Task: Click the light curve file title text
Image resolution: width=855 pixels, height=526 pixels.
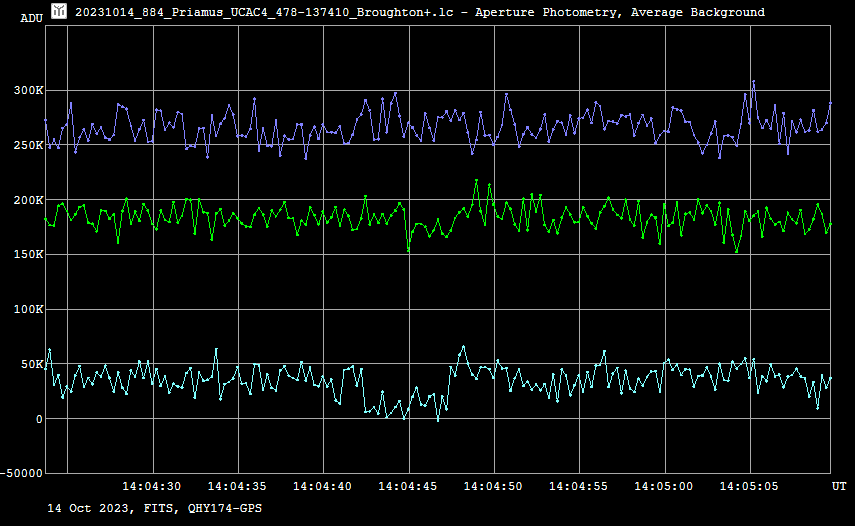Action: coord(420,12)
